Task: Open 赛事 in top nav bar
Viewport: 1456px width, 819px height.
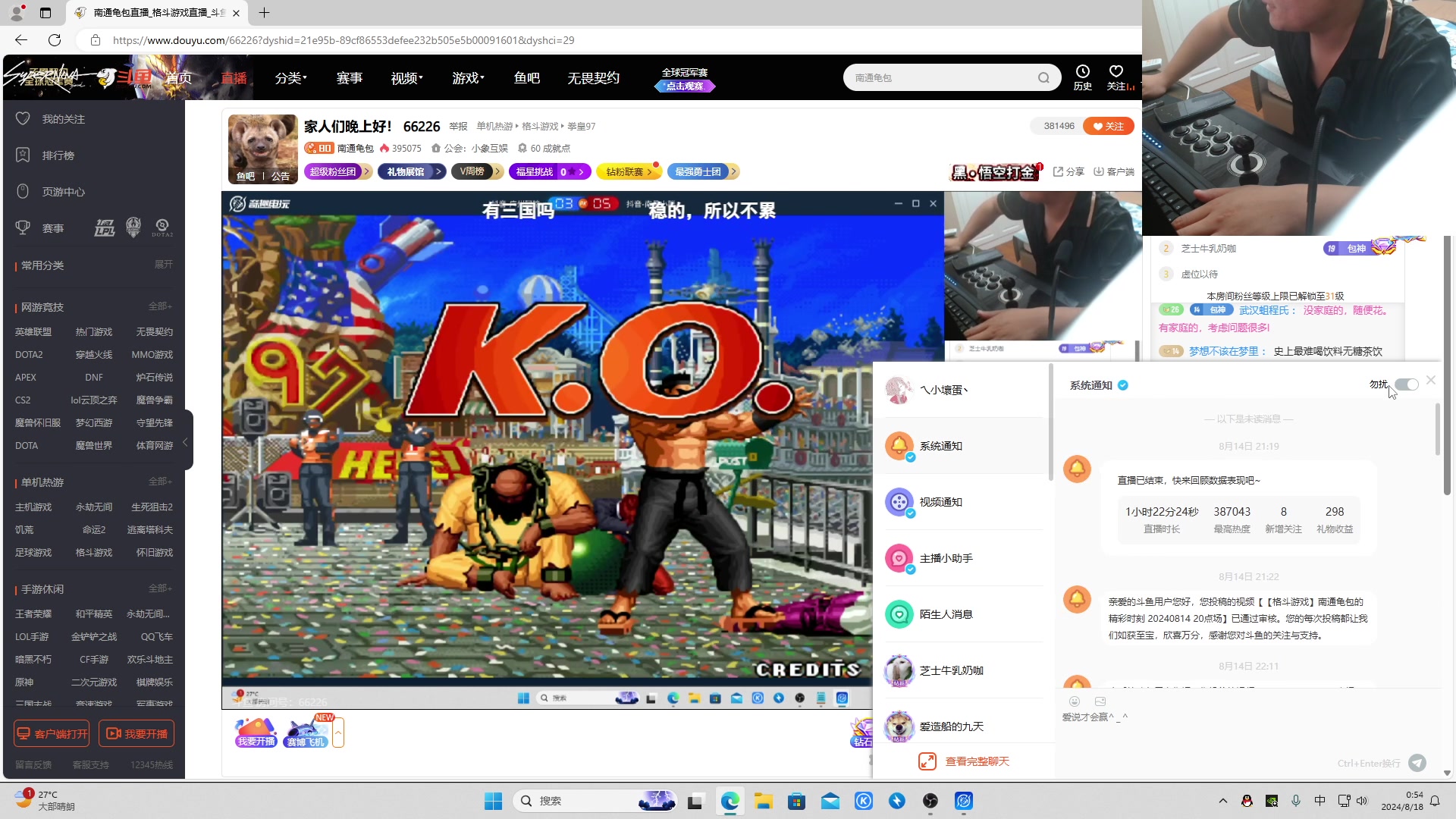Action: coord(350,78)
